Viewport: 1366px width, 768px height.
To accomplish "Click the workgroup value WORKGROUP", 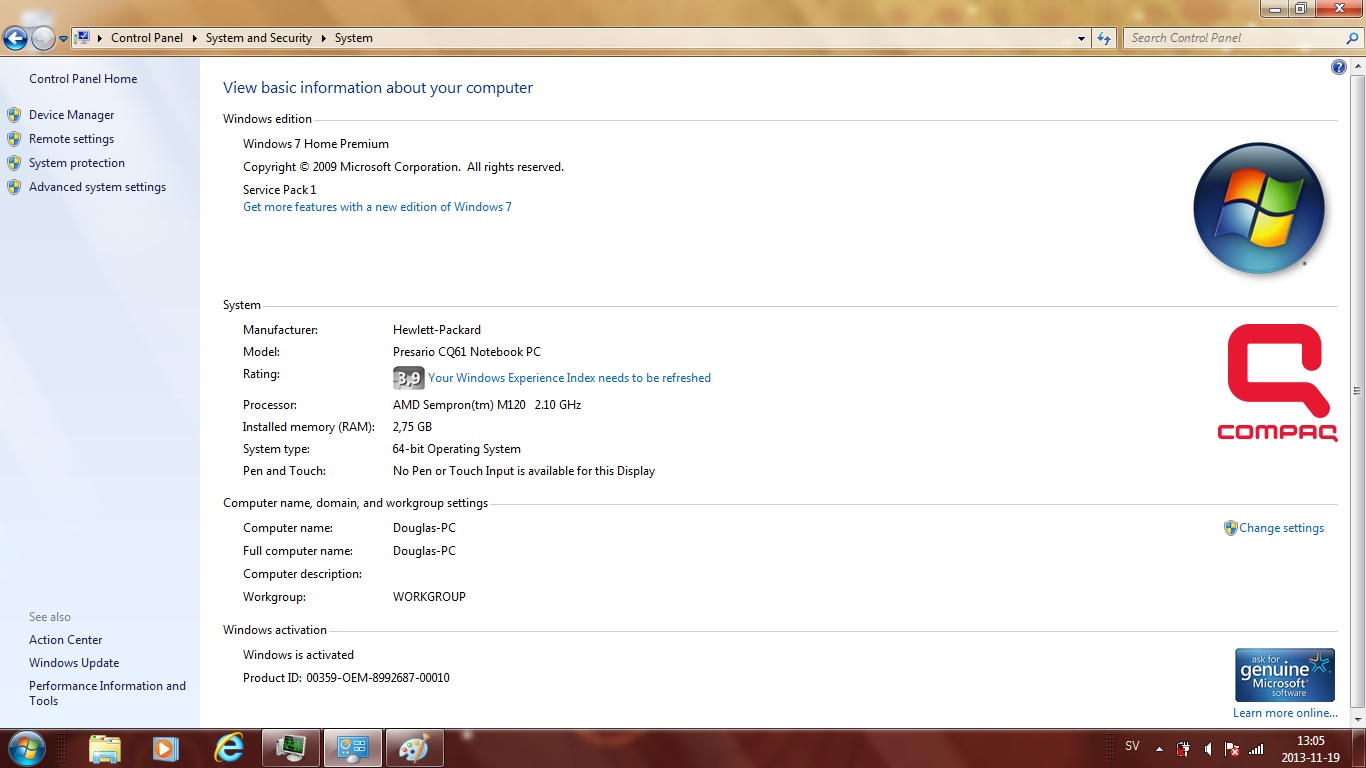I will pos(429,597).
